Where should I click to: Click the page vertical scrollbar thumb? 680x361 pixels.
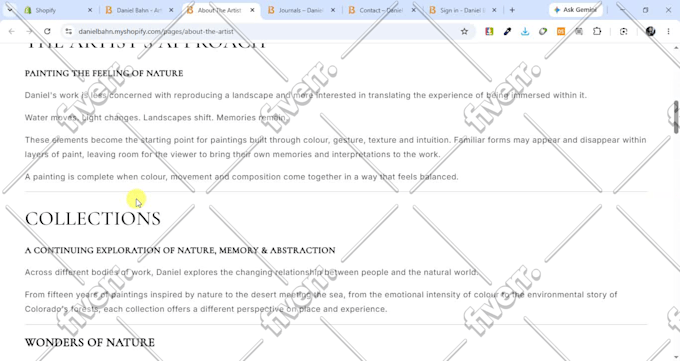[x=676, y=117]
